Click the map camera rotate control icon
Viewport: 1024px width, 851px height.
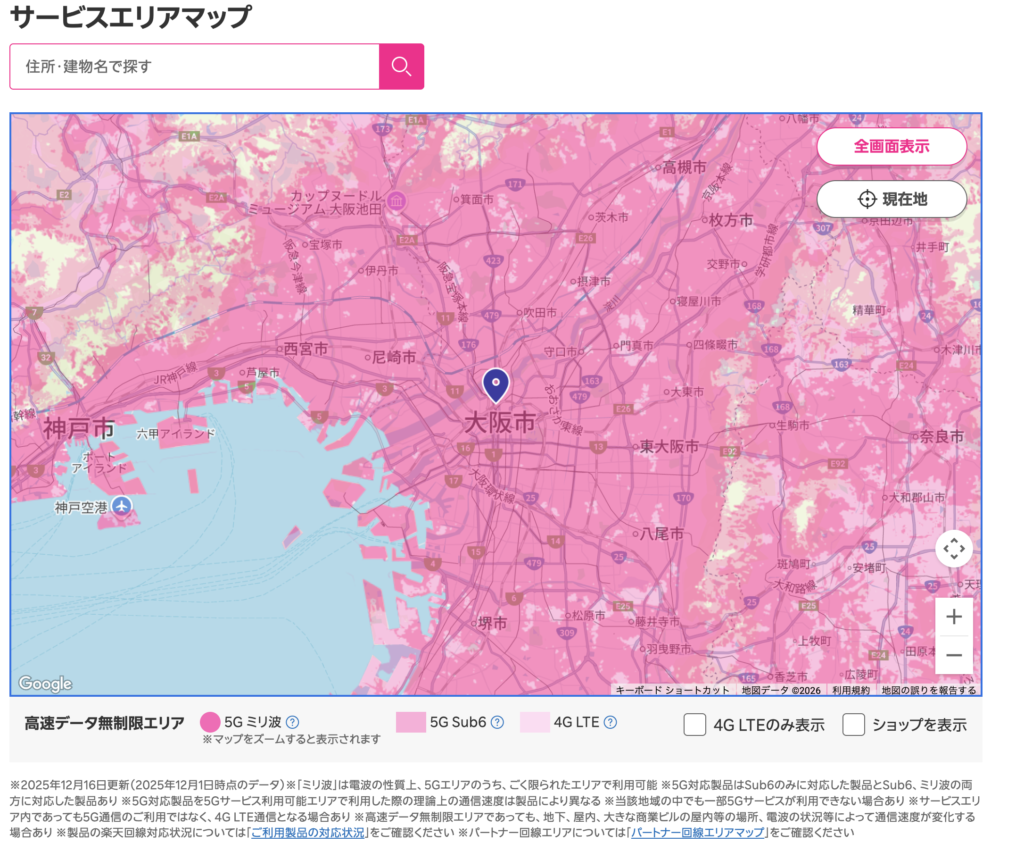coord(953,548)
